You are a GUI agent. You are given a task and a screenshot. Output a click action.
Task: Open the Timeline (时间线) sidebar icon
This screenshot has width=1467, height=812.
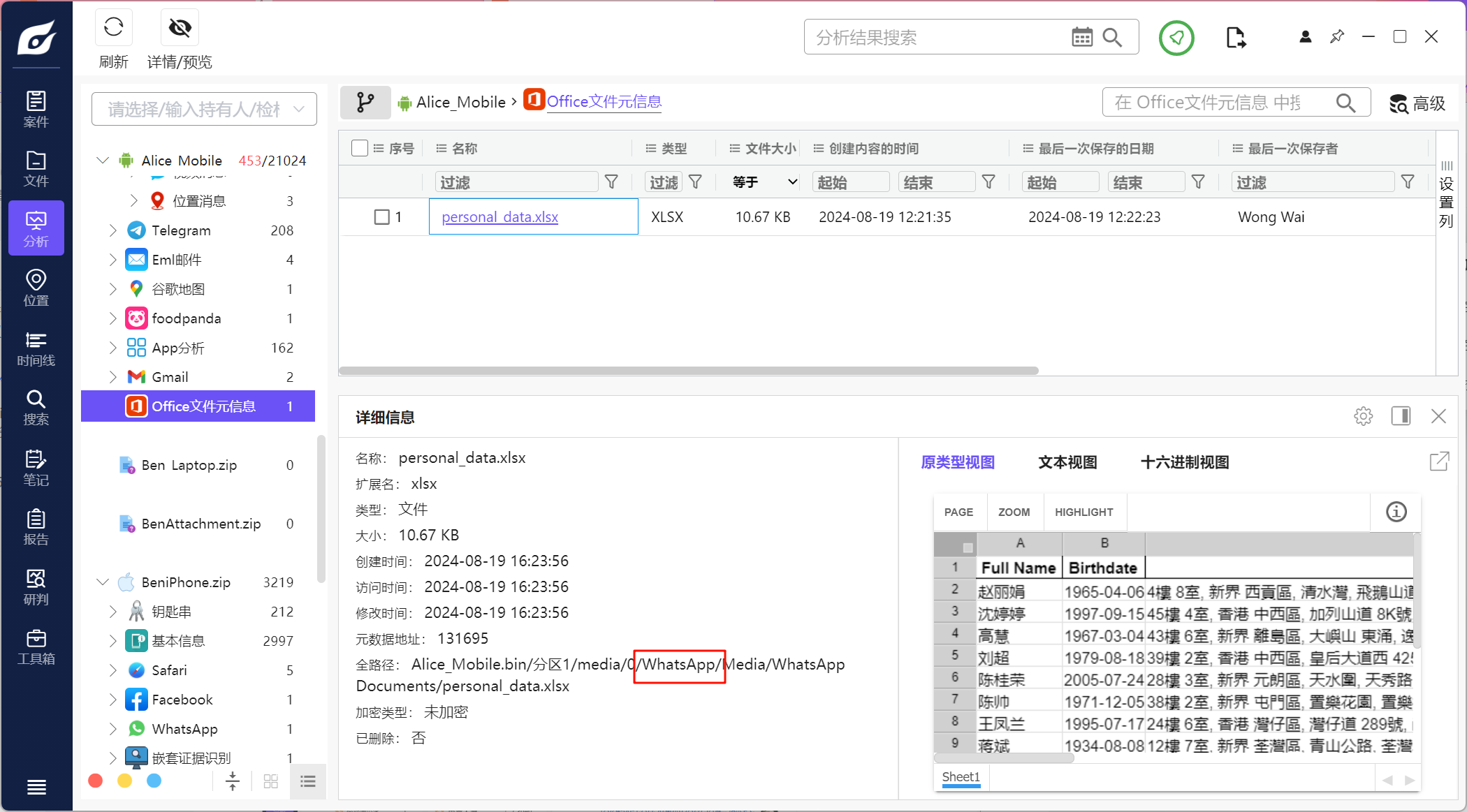point(36,348)
